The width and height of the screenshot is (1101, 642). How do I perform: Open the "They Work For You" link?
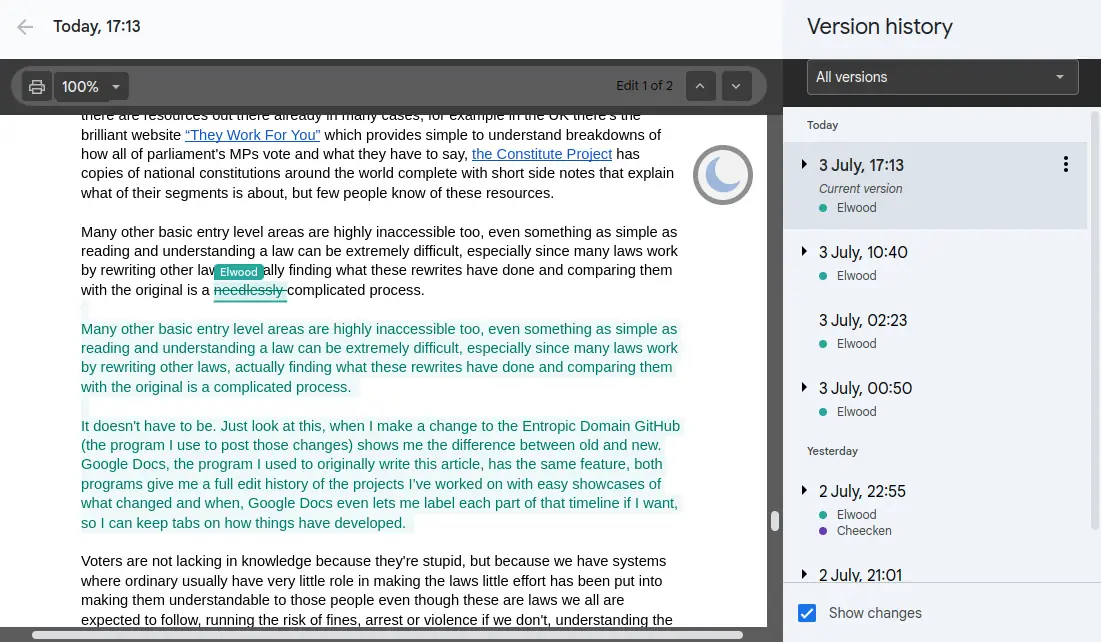(252, 134)
